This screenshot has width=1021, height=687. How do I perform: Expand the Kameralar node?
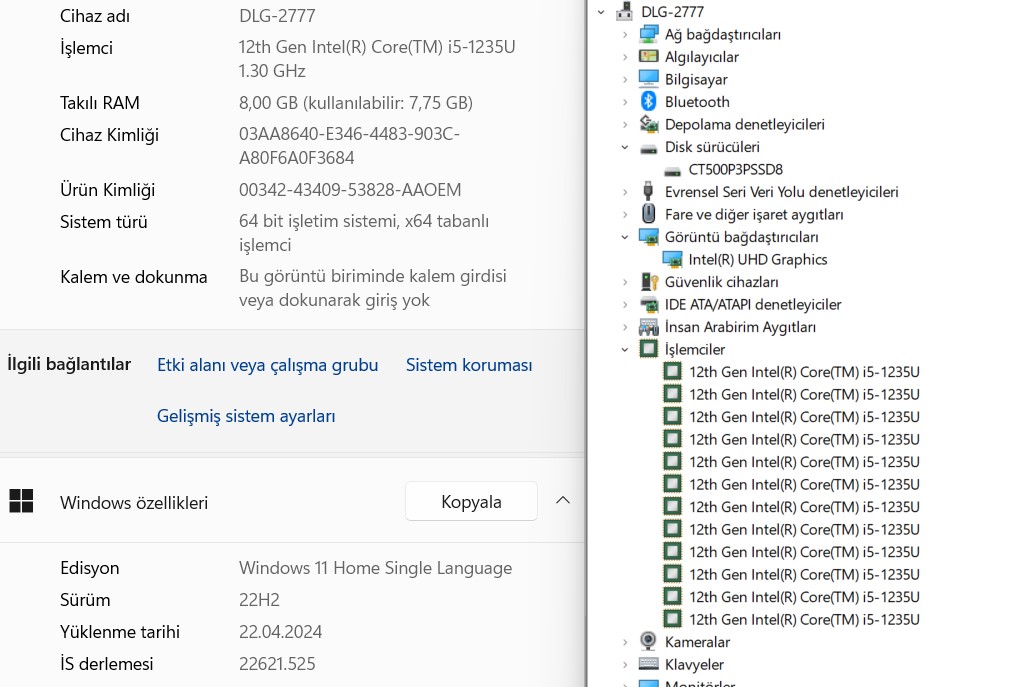tap(625, 642)
